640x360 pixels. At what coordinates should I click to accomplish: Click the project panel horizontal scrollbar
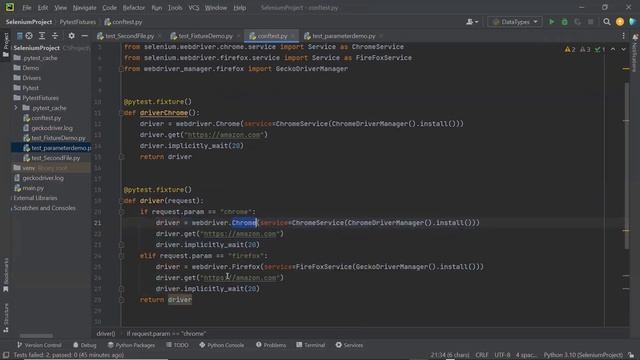tap(36, 336)
